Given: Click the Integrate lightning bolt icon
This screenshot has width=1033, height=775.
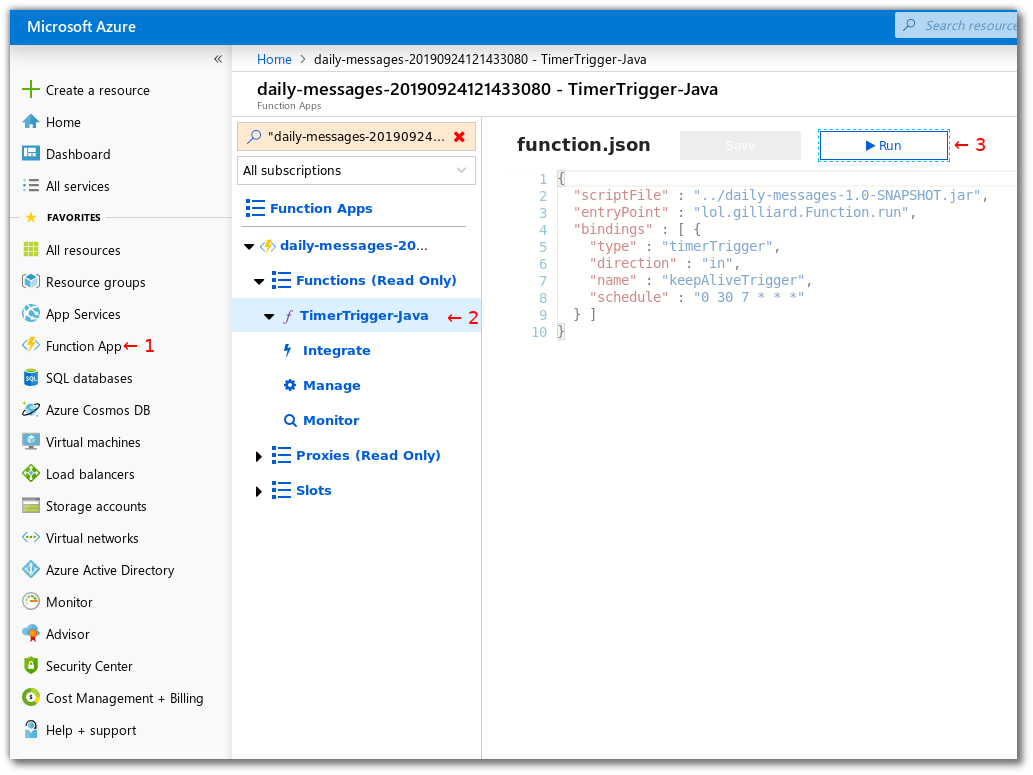Looking at the screenshot, I should [x=287, y=351].
